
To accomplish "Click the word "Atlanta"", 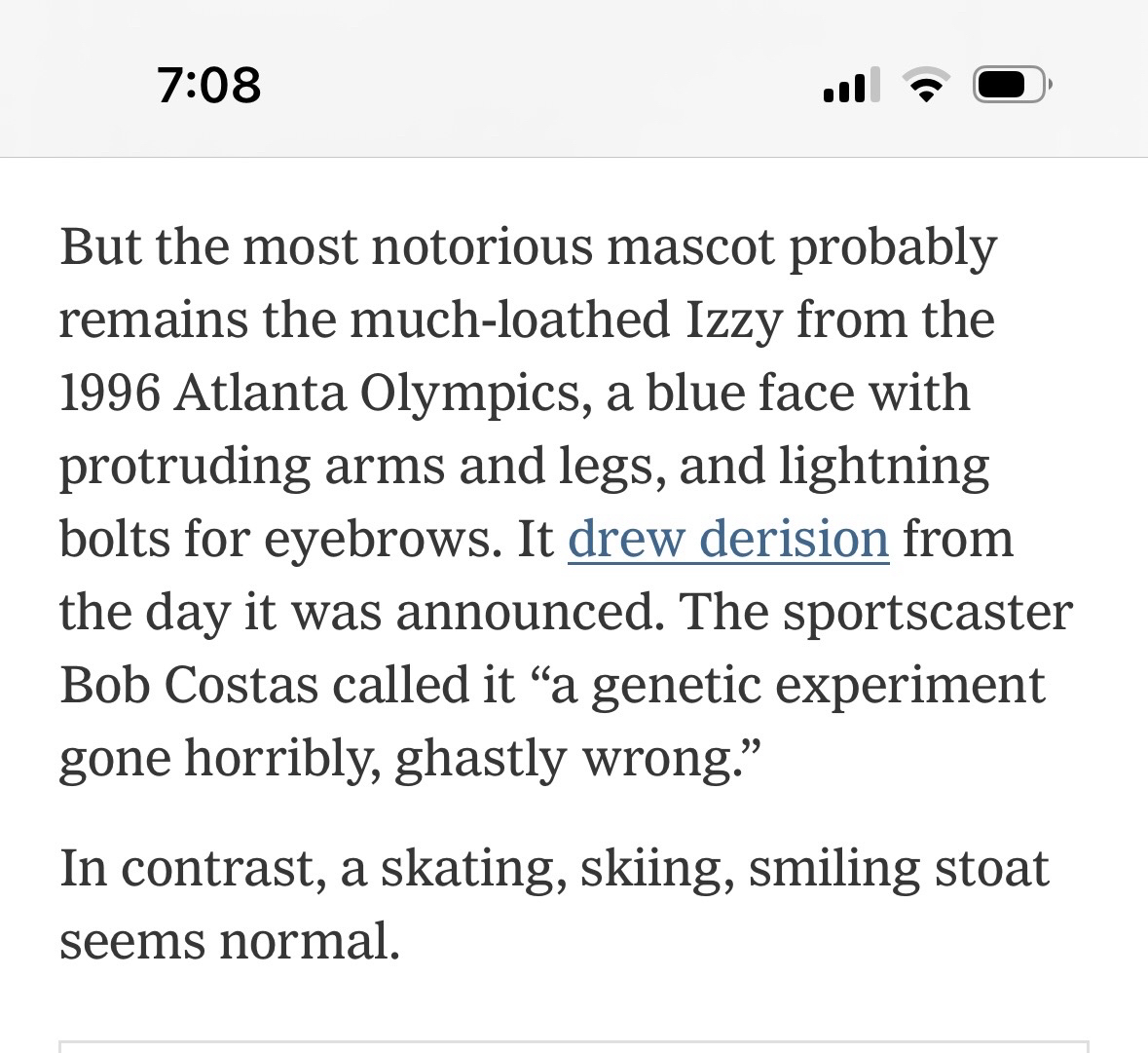I will pyautogui.click(x=259, y=393).
